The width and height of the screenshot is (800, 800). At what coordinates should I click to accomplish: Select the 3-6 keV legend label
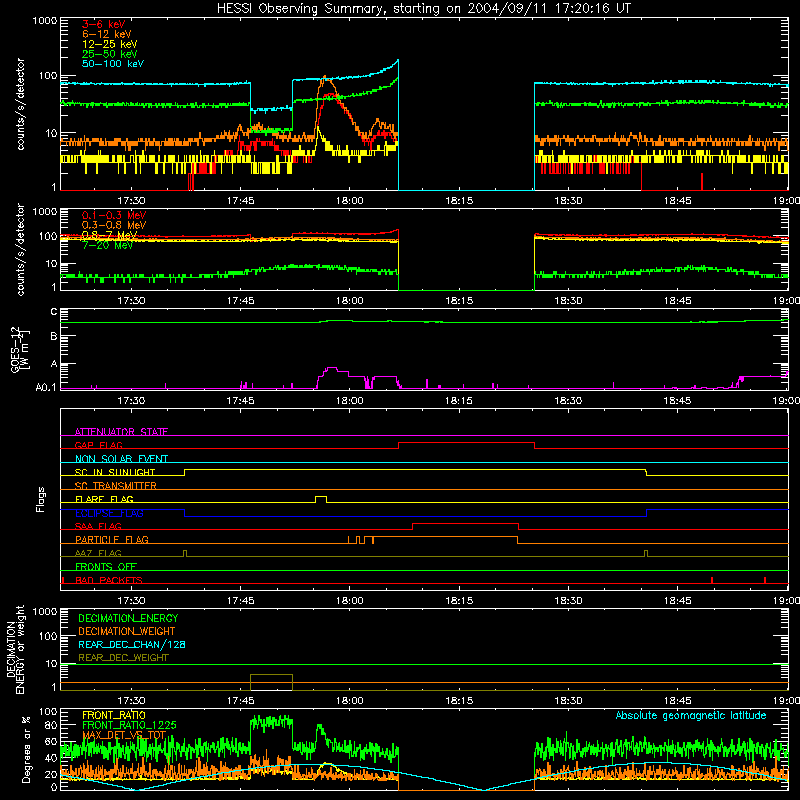tap(103, 24)
